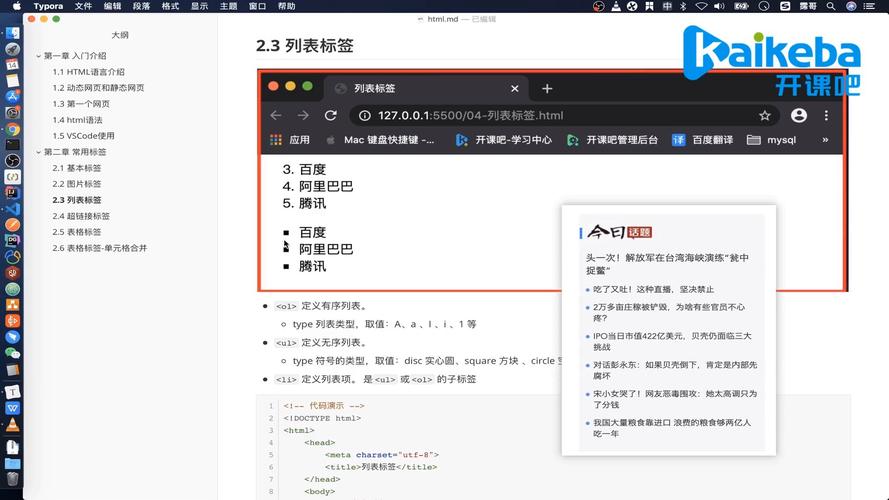Jump to 1.3 第一个网页 heading
Screen dimensions: 889x500
click(x=81, y=104)
